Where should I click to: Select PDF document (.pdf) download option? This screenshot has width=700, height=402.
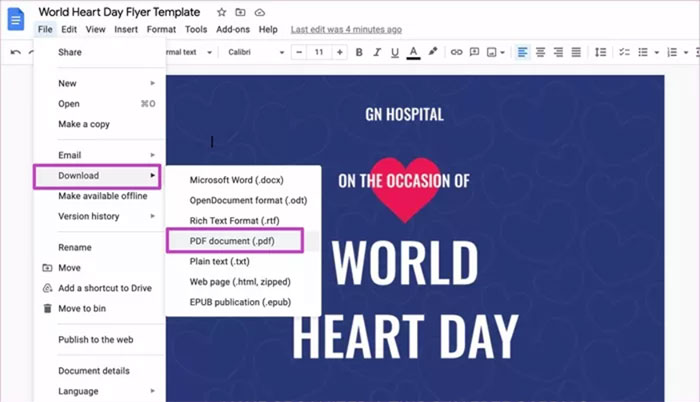pyautogui.click(x=236, y=241)
